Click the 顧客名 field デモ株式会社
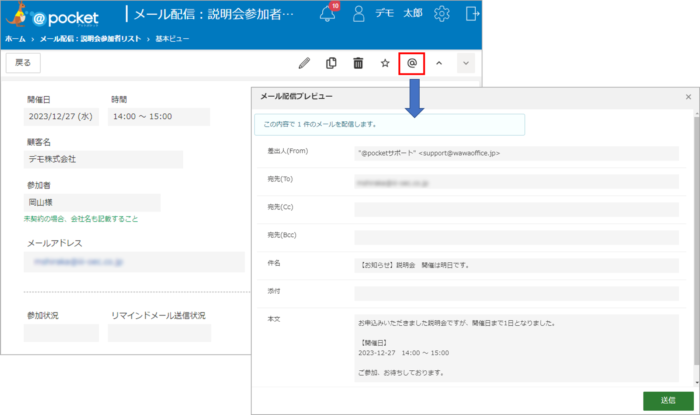The image size is (700, 415). click(103, 159)
